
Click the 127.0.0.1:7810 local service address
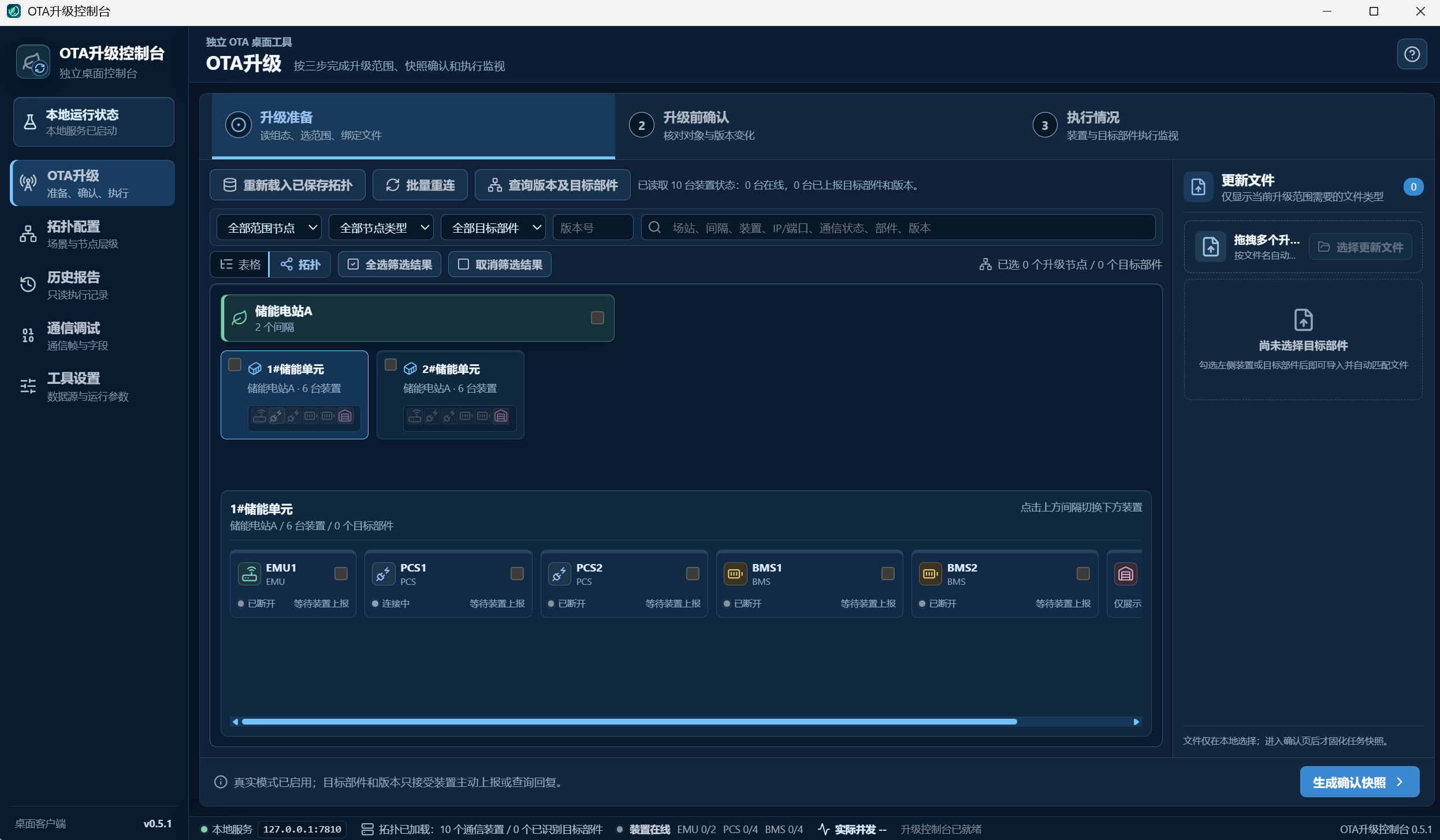[302, 830]
